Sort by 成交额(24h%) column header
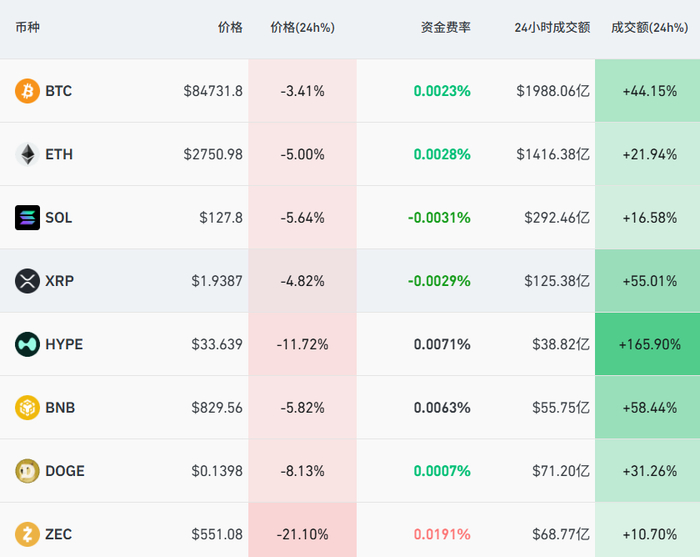 (649, 28)
